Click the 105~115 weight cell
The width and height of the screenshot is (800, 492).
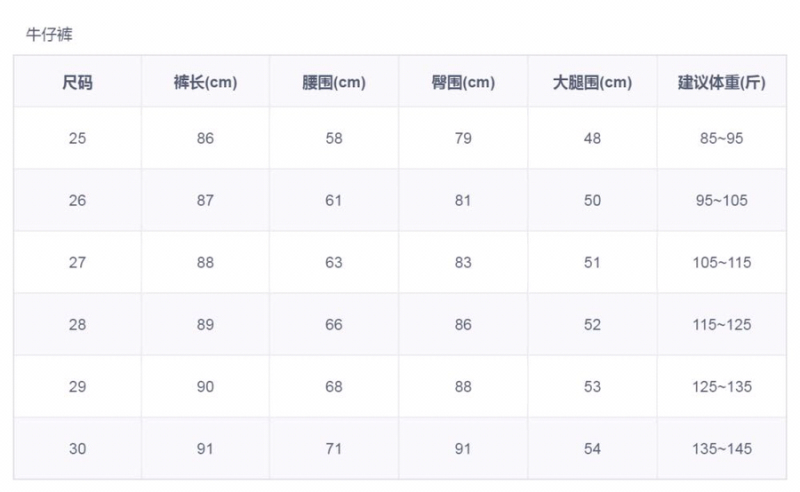pyautogui.click(x=721, y=262)
